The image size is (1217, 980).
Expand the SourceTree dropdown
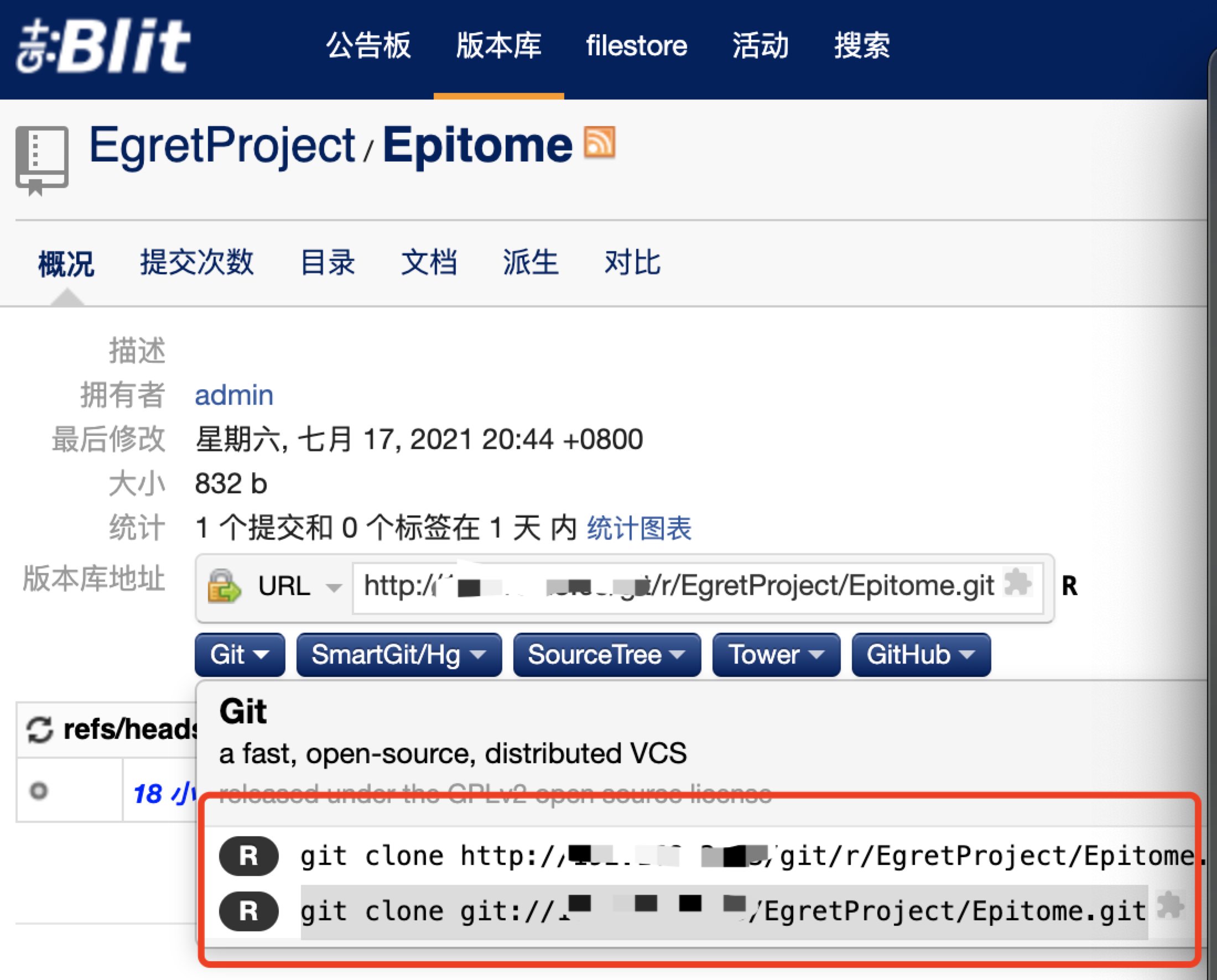(x=606, y=655)
